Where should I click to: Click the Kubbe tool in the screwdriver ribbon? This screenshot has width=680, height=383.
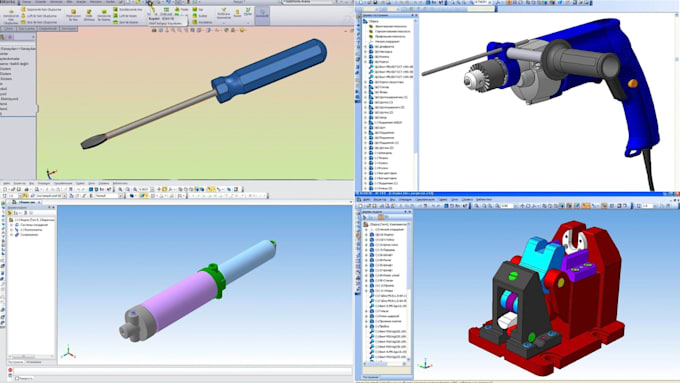coord(199,16)
